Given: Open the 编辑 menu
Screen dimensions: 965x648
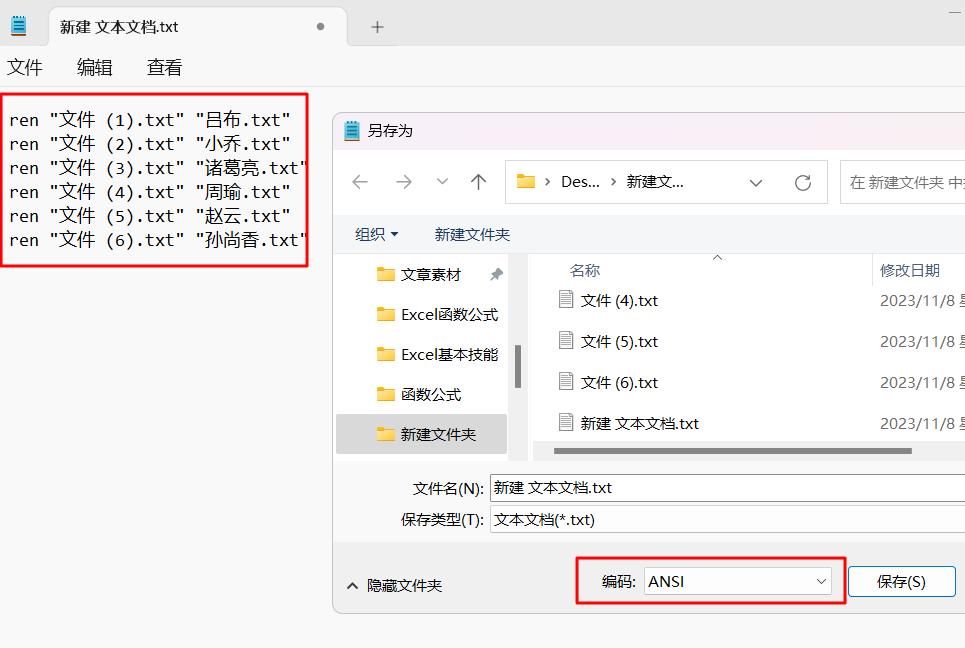Looking at the screenshot, I should tap(95, 67).
